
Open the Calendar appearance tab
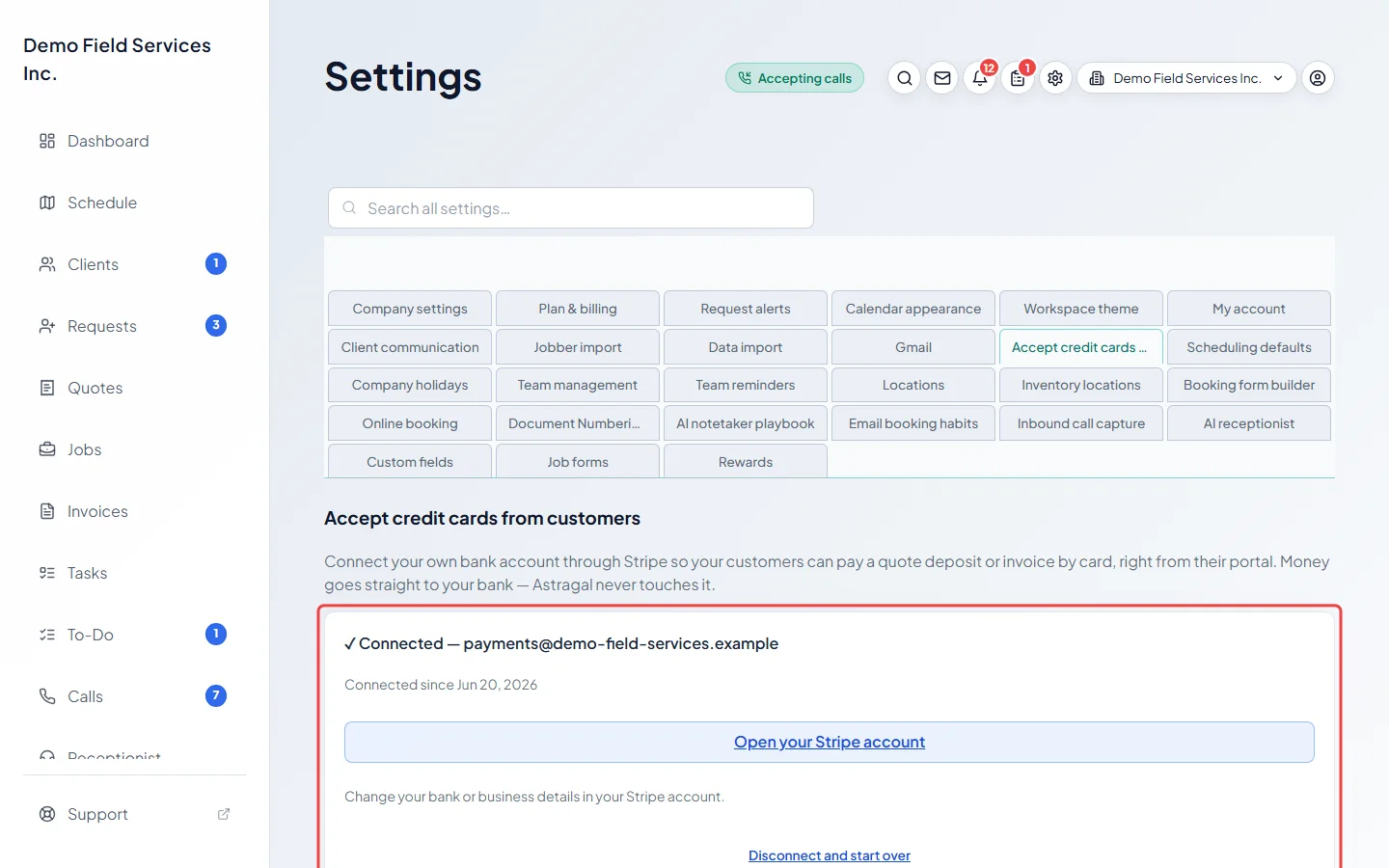(x=913, y=309)
